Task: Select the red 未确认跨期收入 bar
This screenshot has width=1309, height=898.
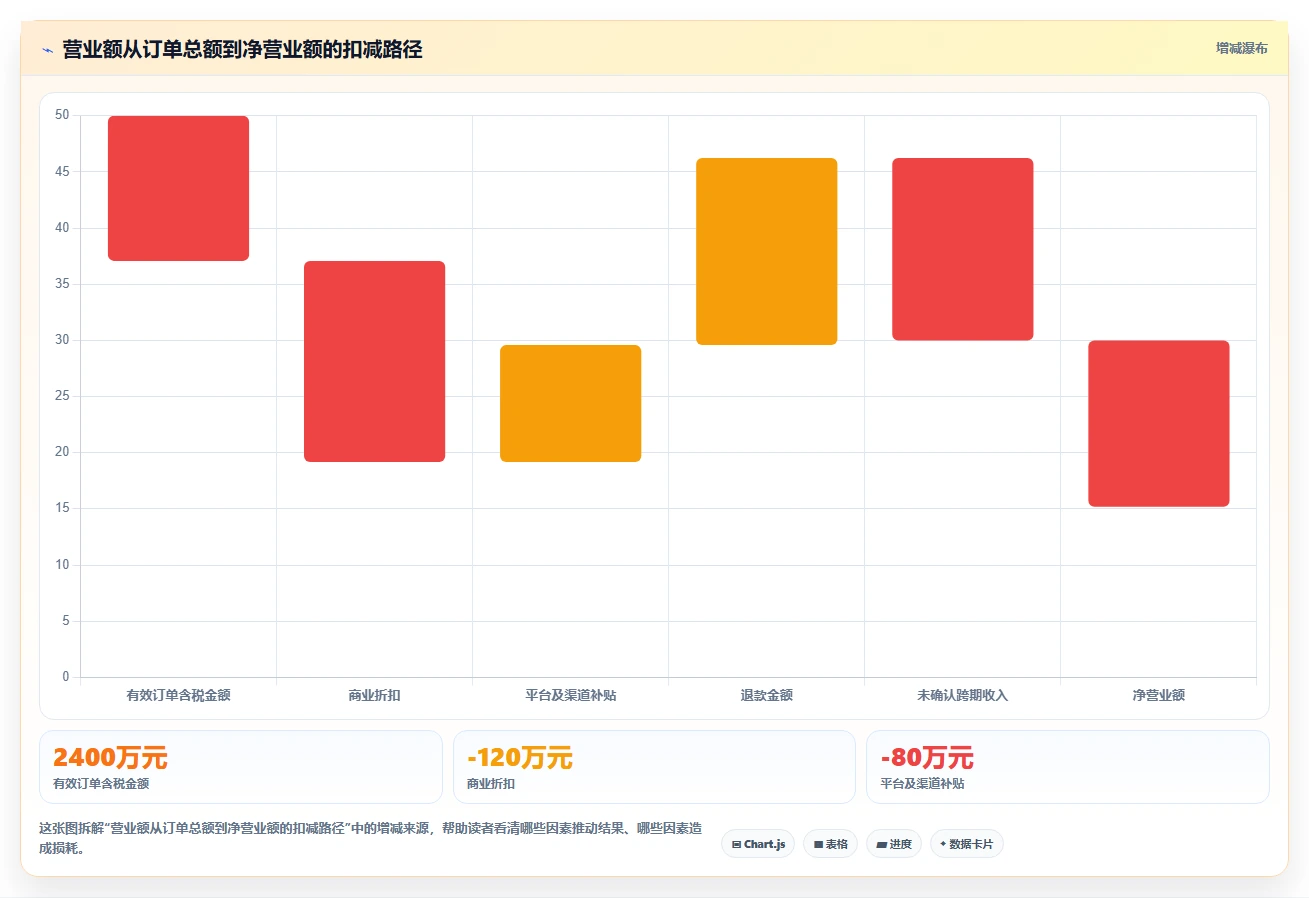Action: point(962,249)
